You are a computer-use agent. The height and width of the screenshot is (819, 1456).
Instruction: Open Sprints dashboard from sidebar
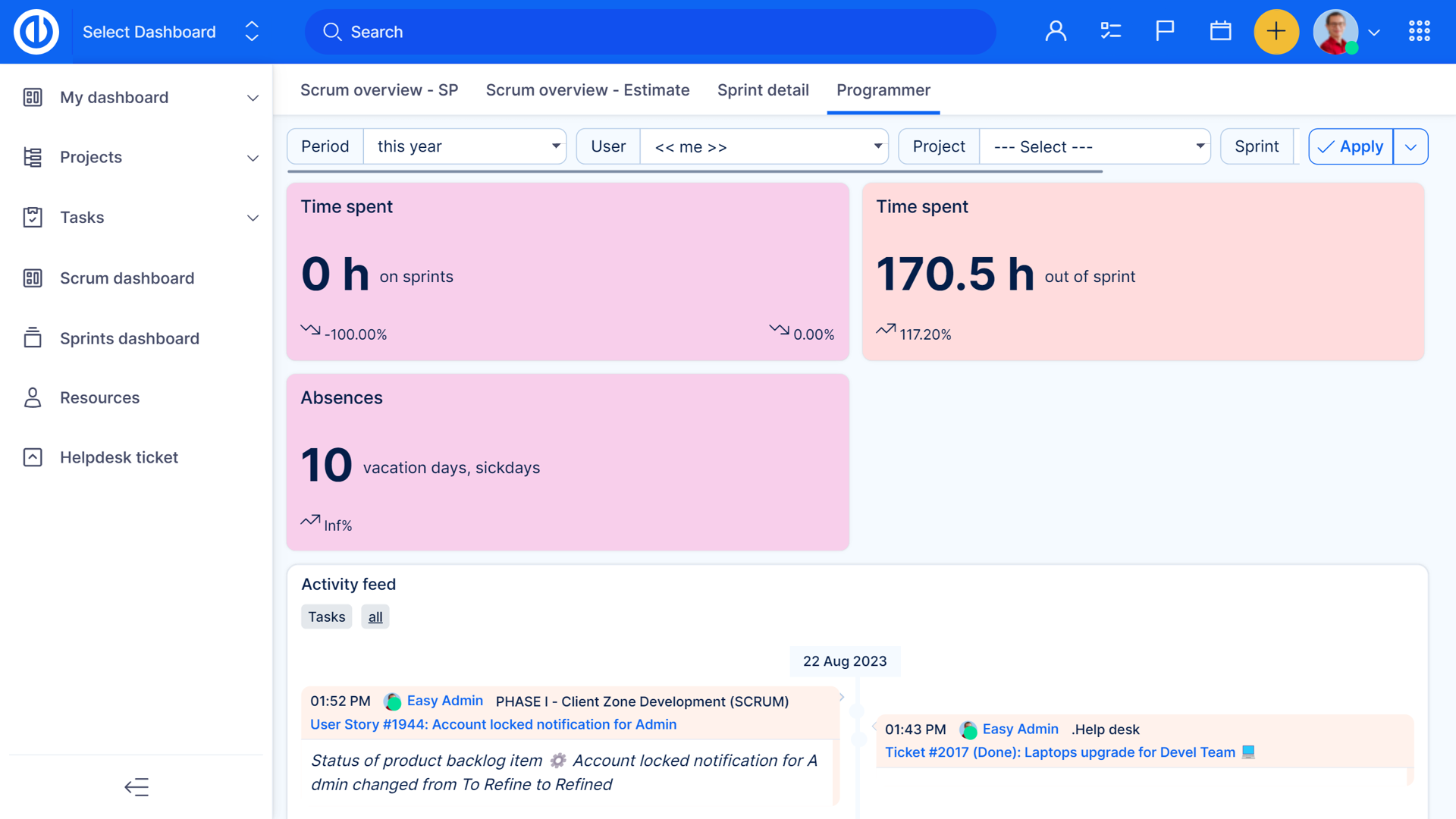(x=130, y=338)
